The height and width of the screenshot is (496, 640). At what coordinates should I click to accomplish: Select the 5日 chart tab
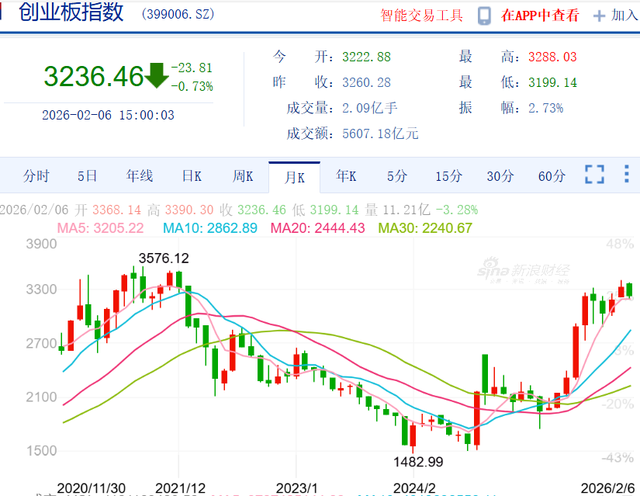[87, 176]
